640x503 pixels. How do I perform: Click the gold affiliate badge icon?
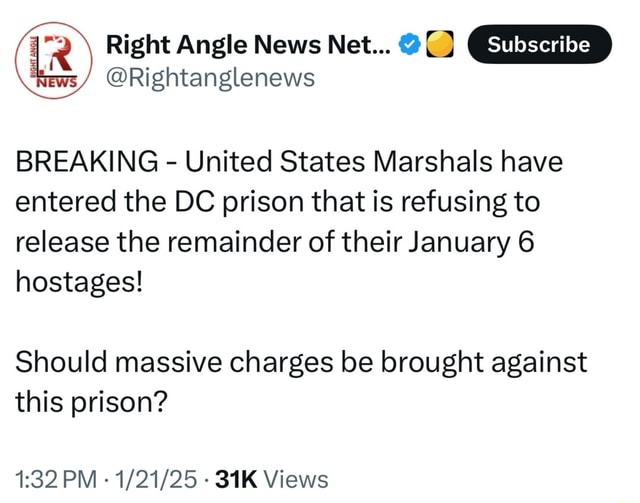pyautogui.click(x=437, y=45)
